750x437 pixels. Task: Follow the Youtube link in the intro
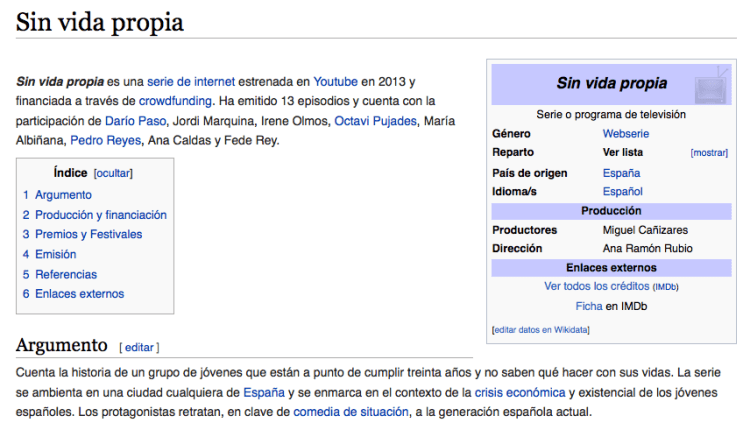point(335,81)
